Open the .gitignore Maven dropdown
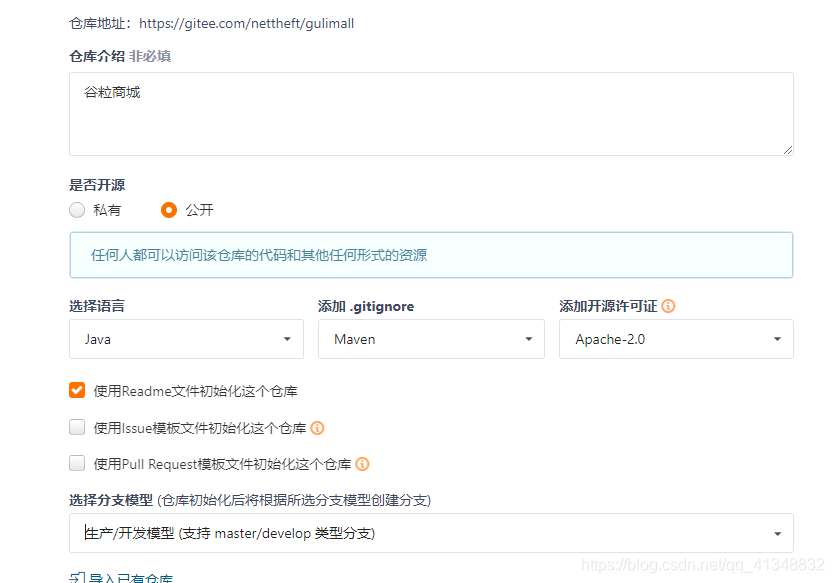Viewport: 834px width, 583px height. coord(431,339)
